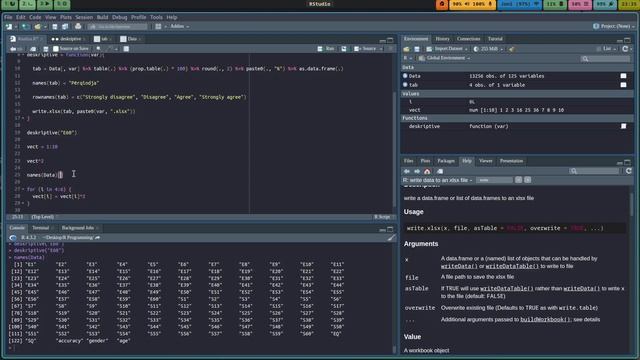The image size is (640, 360).
Task: Click the View working directory arrow in console
Action: (x=98, y=238)
